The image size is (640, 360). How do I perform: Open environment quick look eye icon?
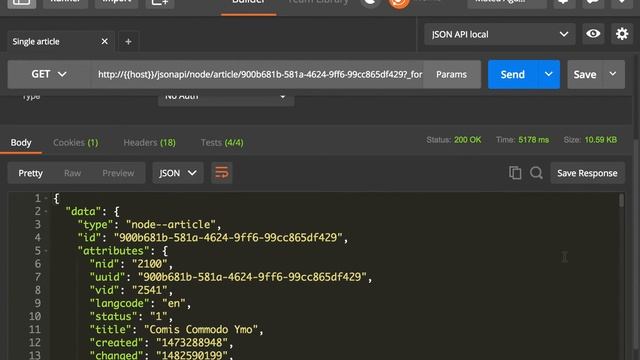click(x=593, y=34)
